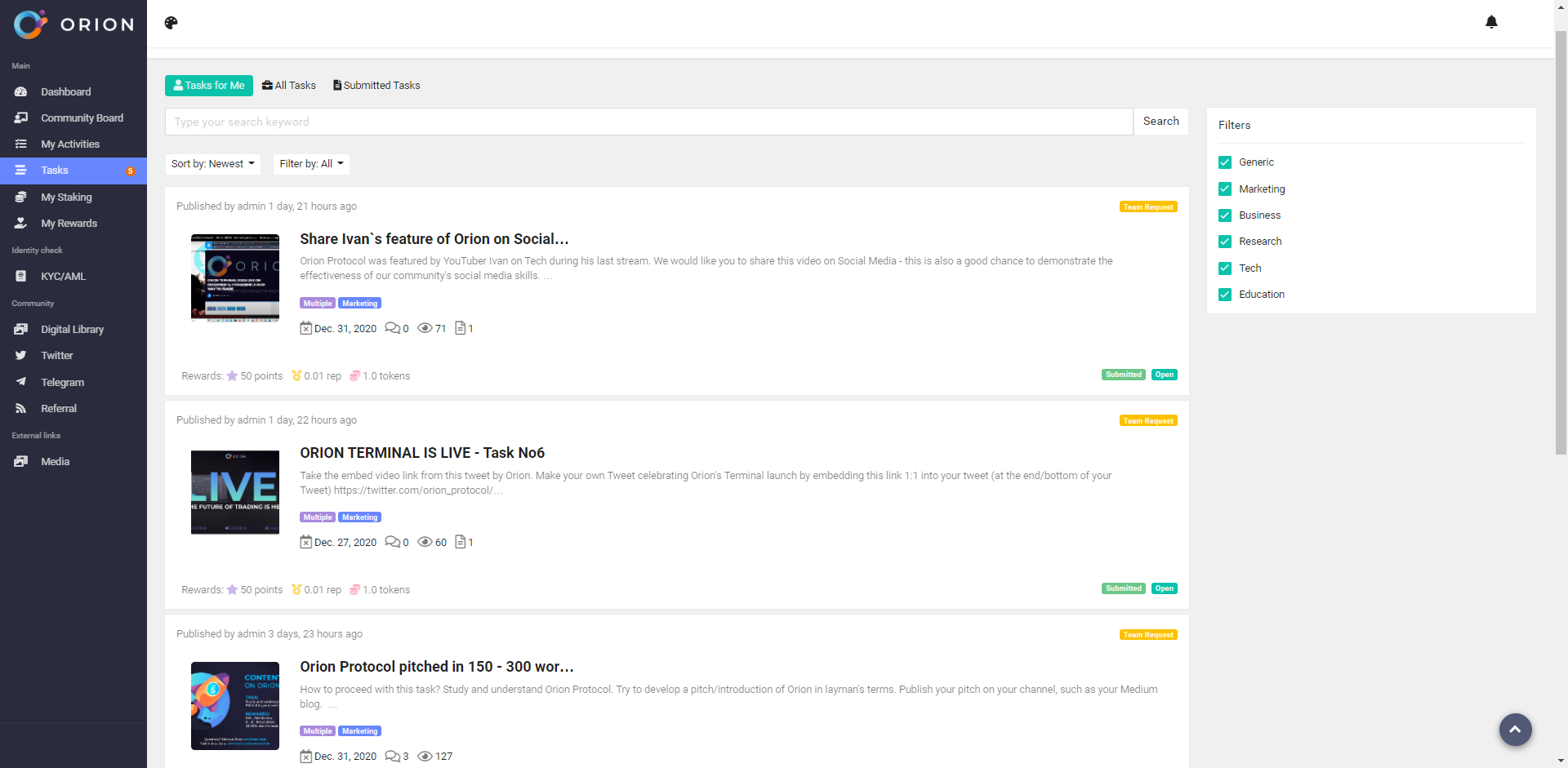Uncheck the Generic filter checkbox

pyautogui.click(x=1225, y=162)
